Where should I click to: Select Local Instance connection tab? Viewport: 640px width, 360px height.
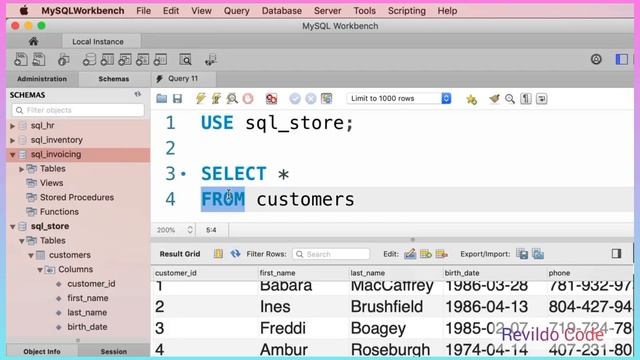click(x=98, y=42)
